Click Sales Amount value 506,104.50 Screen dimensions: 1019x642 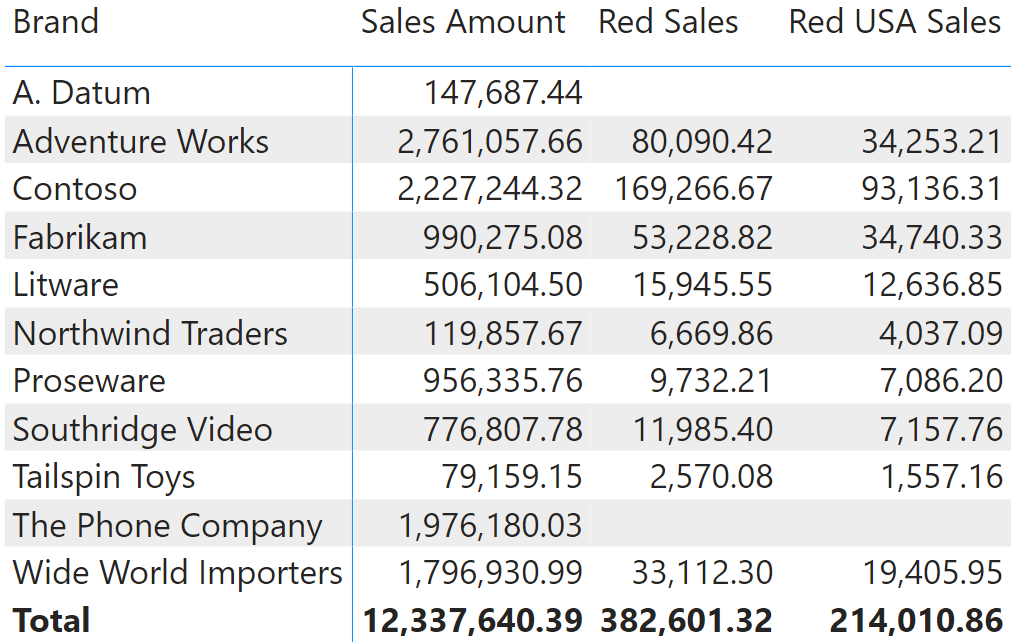(x=503, y=285)
